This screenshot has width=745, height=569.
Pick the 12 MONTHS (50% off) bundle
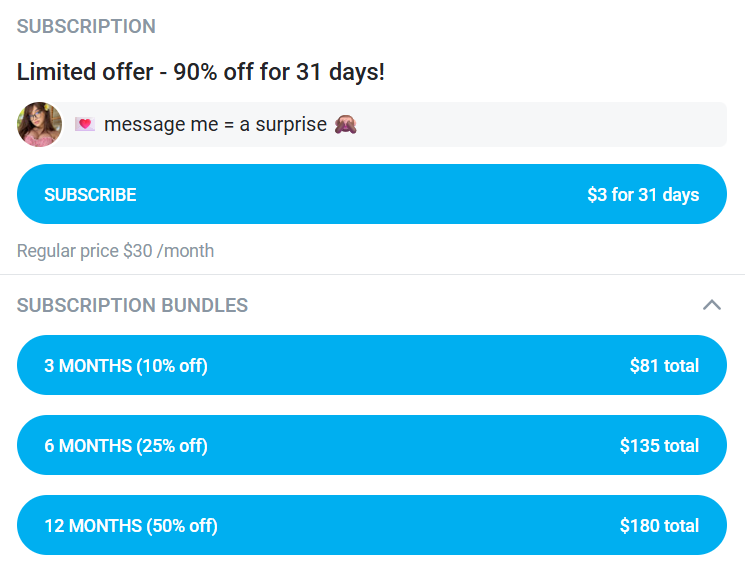coord(371,525)
